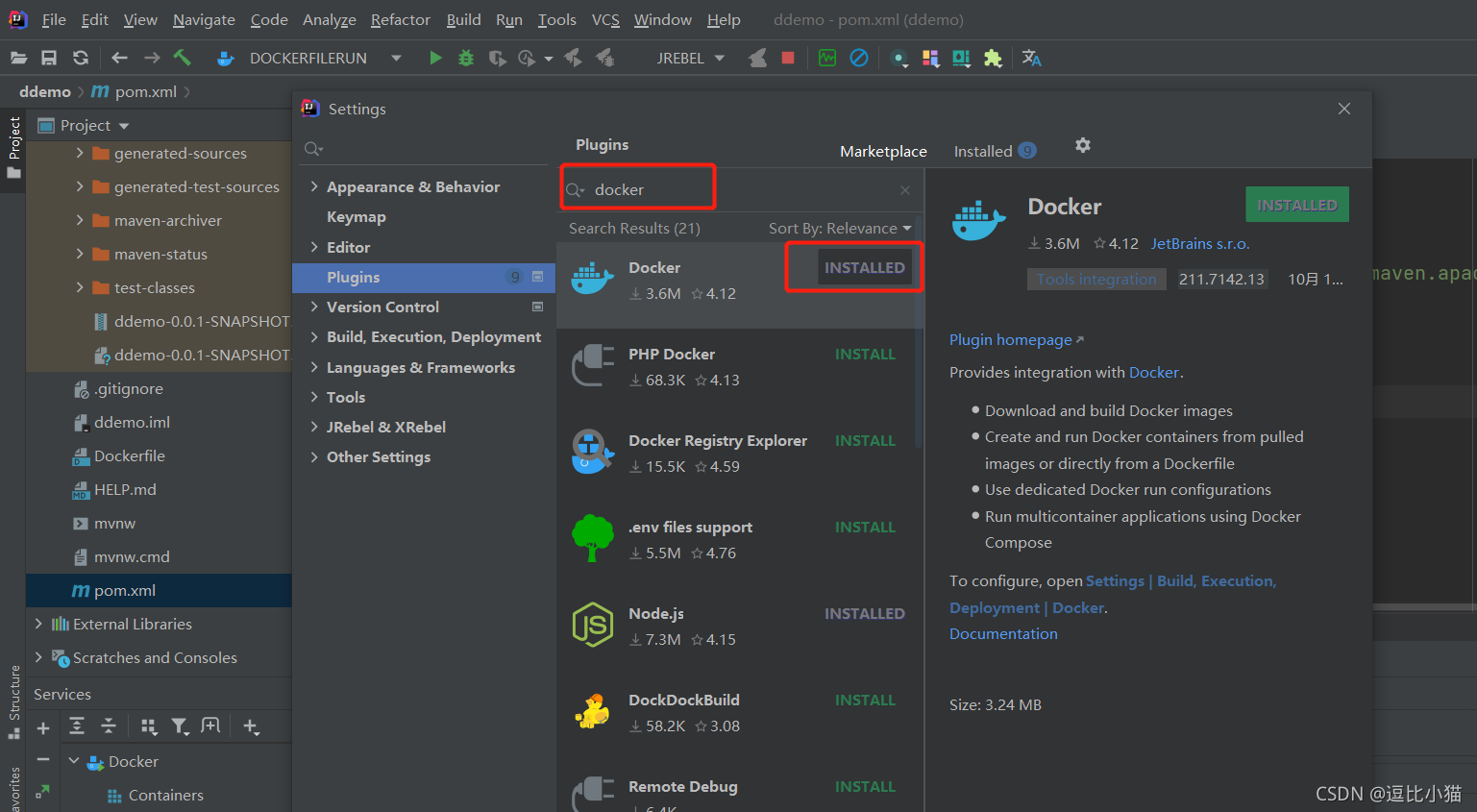1477x812 pixels.
Task: Open the VCS menu
Action: [605, 19]
